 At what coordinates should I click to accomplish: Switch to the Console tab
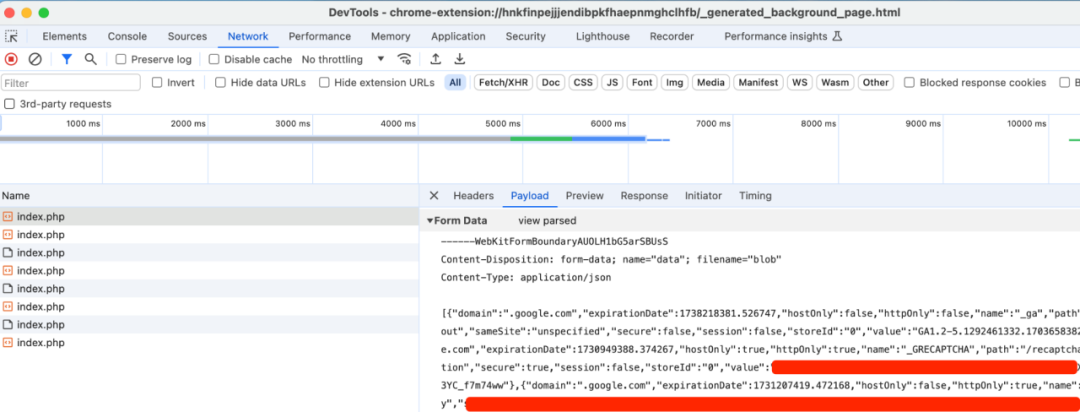(127, 37)
